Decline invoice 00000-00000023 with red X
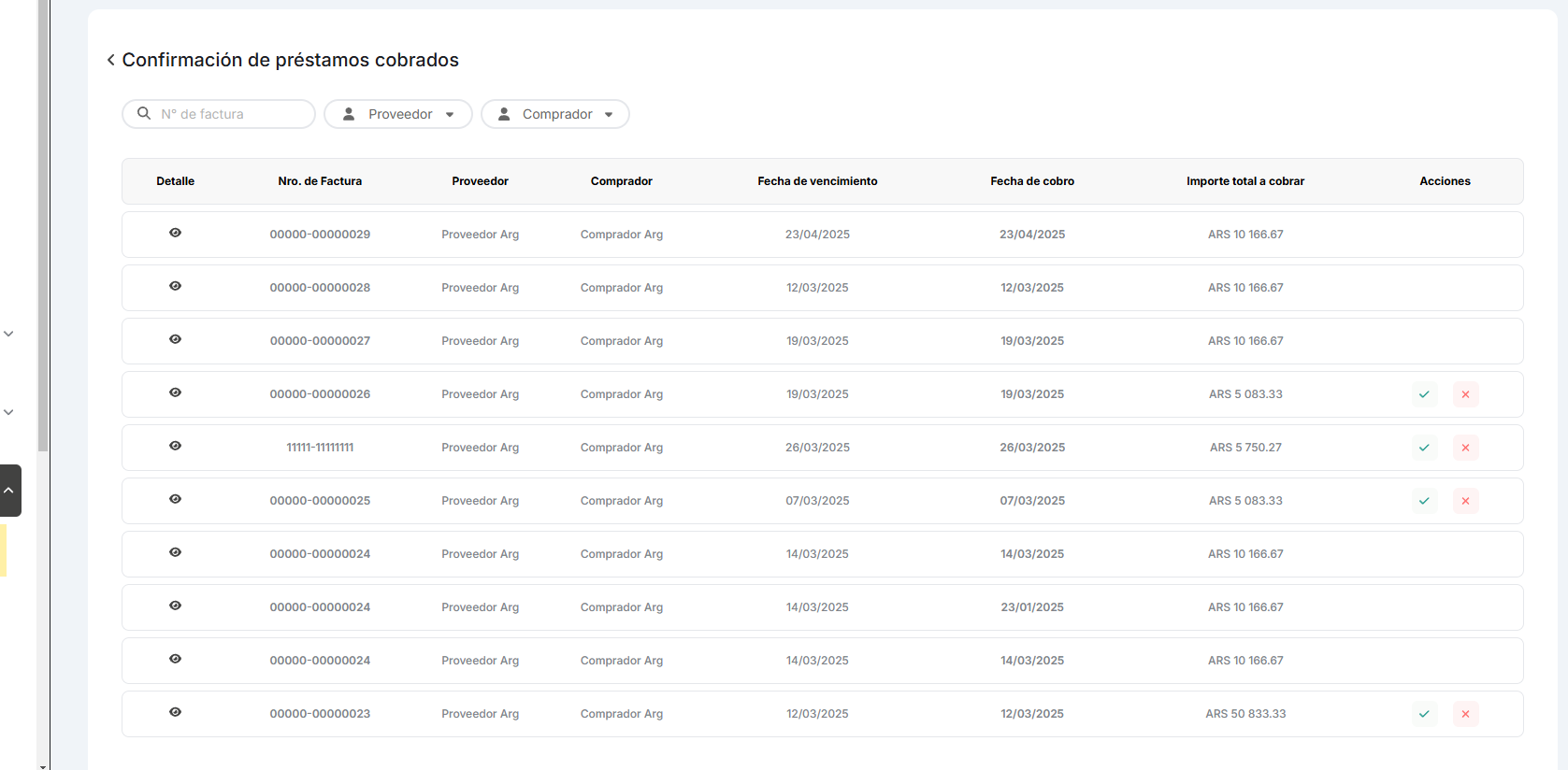The width and height of the screenshot is (1568, 770). (1465, 714)
